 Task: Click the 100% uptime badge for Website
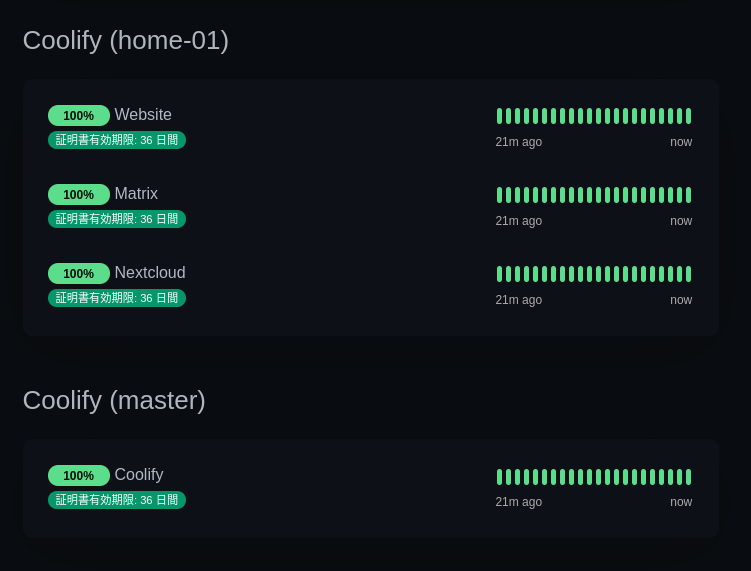(79, 116)
